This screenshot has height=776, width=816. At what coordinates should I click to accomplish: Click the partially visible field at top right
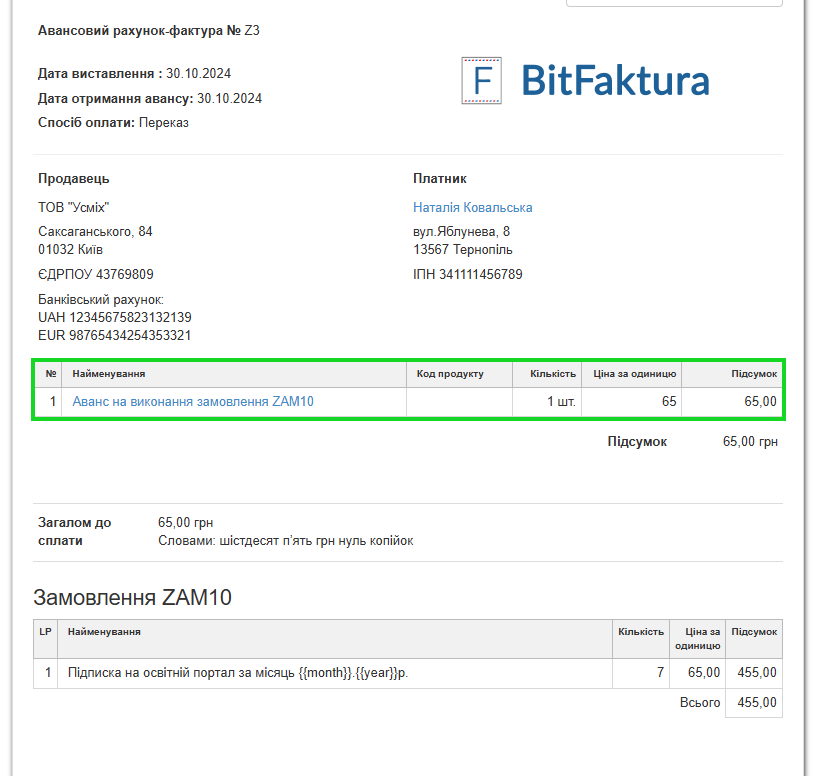click(x=673, y=3)
